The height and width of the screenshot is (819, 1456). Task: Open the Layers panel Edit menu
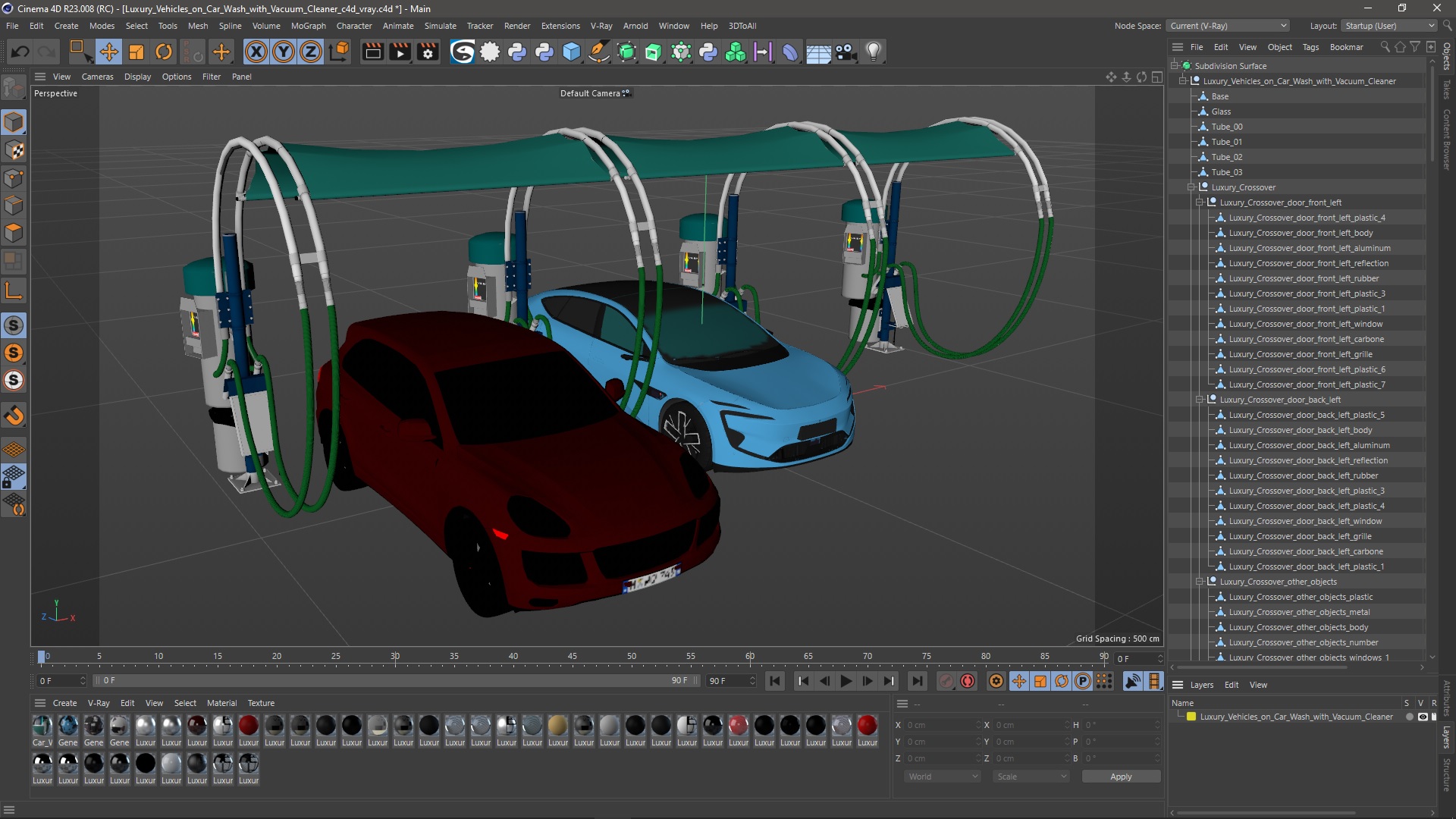point(1232,685)
